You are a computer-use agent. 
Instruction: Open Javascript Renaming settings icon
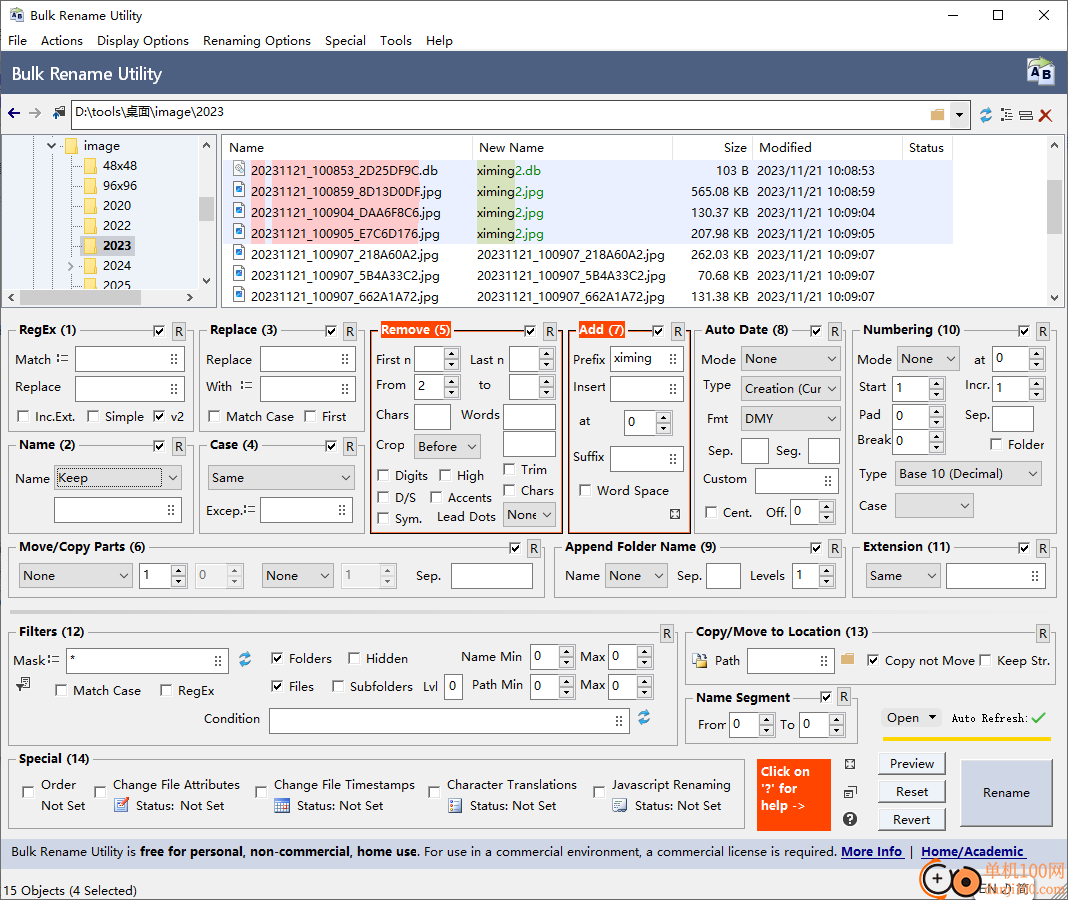(620, 806)
